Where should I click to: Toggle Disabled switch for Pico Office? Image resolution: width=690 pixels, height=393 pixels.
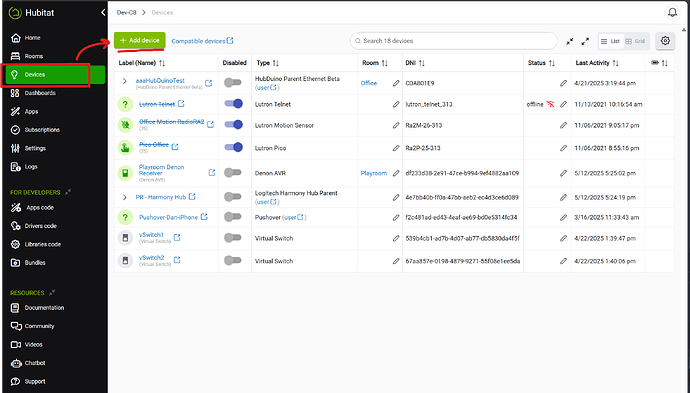(x=234, y=147)
